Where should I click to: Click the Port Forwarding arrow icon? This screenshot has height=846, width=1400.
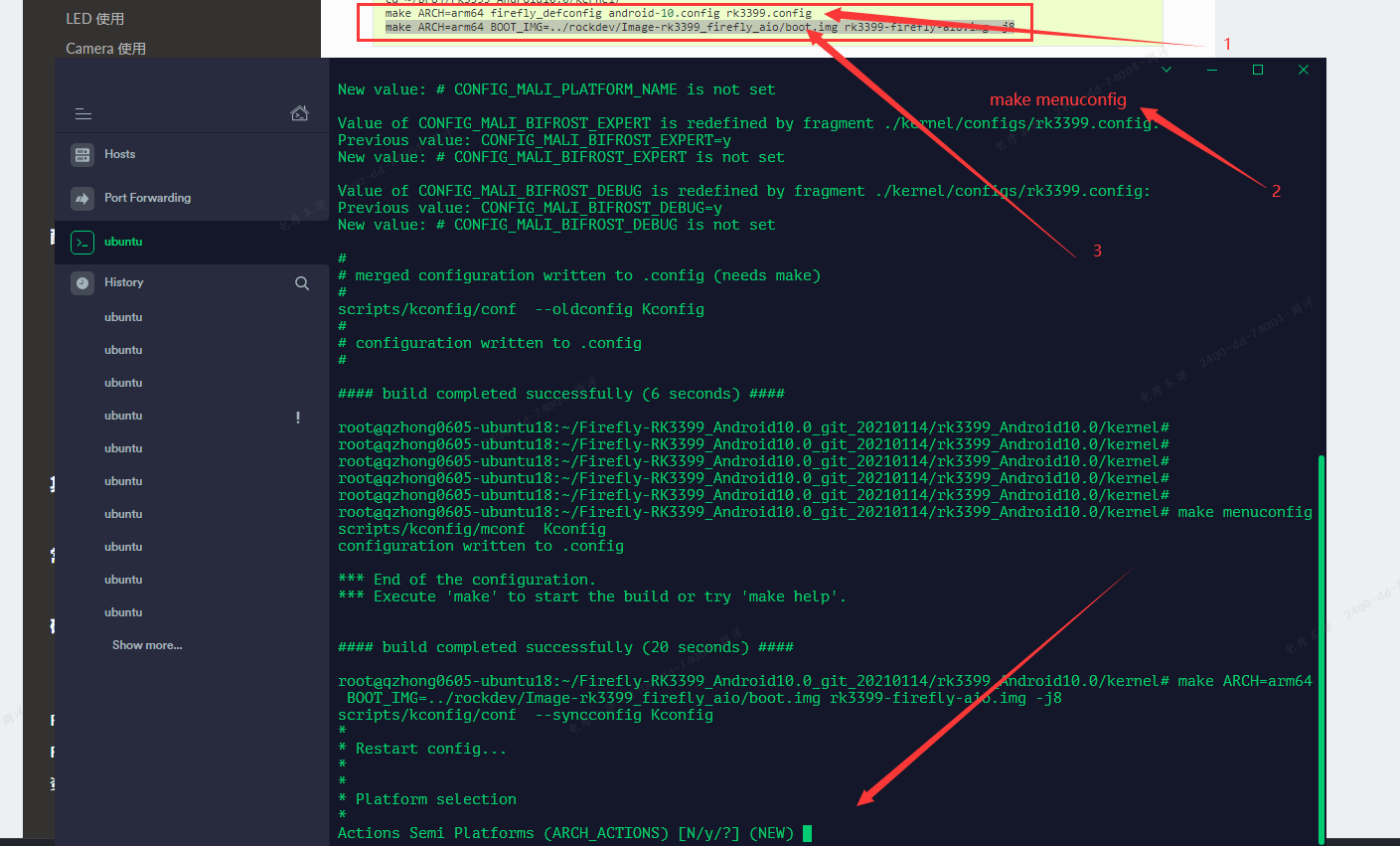pyautogui.click(x=82, y=198)
